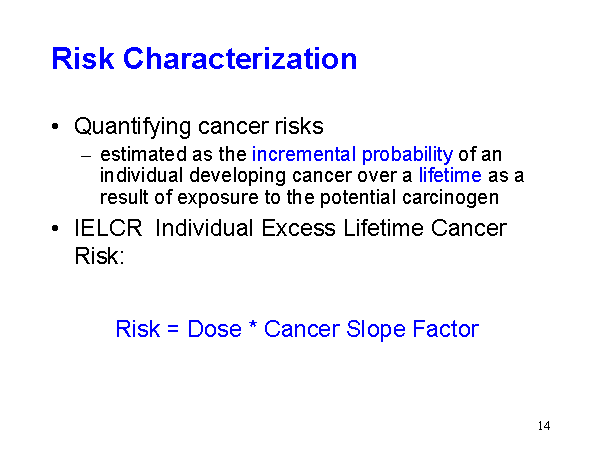The height and width of the screenshot is (450, 600).
Task: Click "individual developing cancer" in the sub-bullet
Action: [214, 176]
